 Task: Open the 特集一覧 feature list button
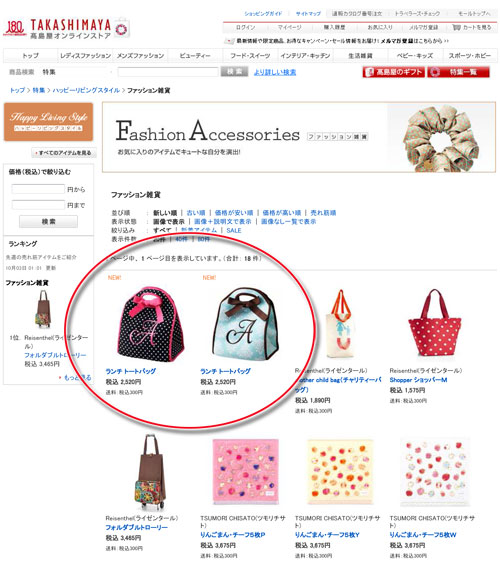point(458,72)
